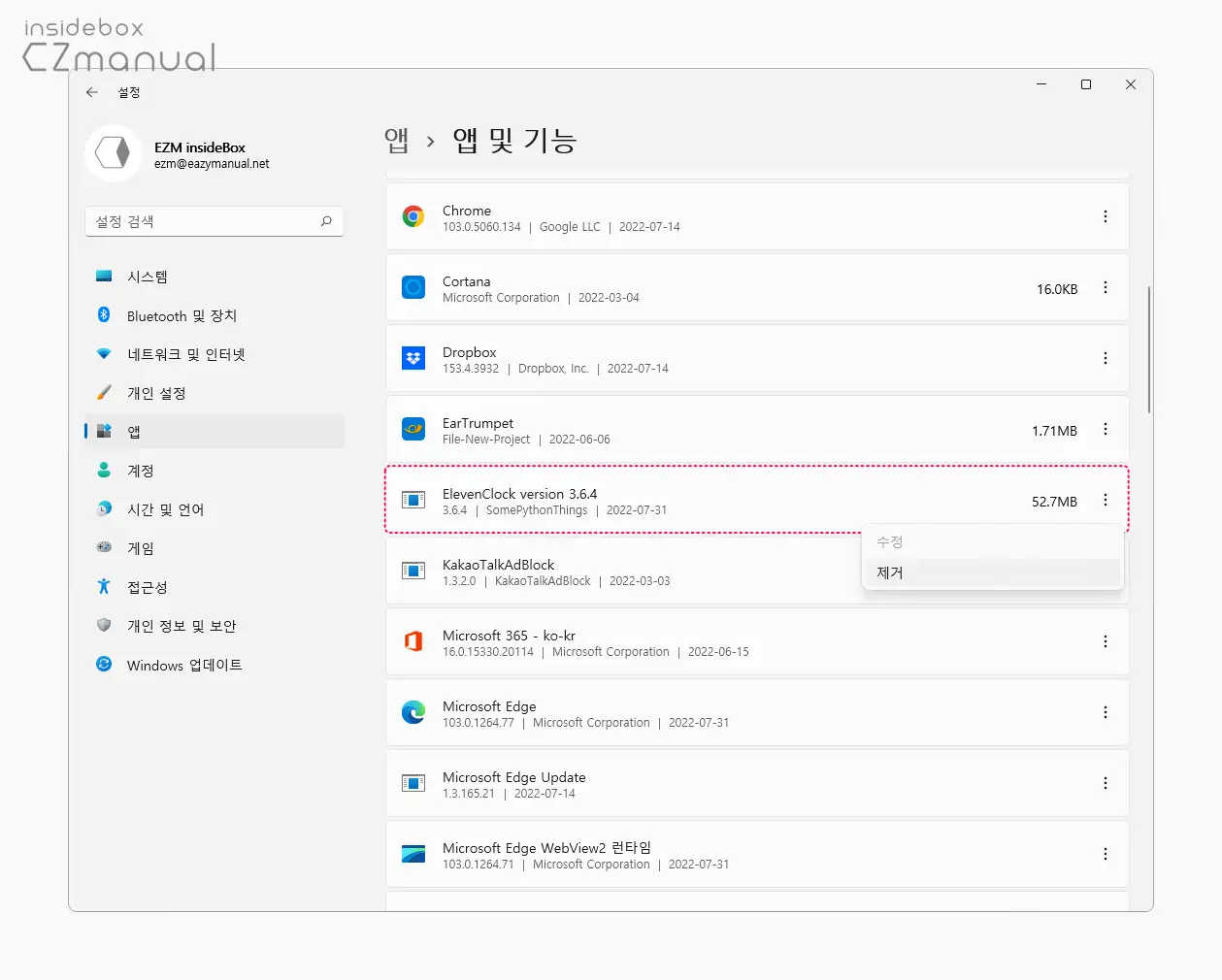Open 시스템 settings in sidebar

(x=215, y=277)
